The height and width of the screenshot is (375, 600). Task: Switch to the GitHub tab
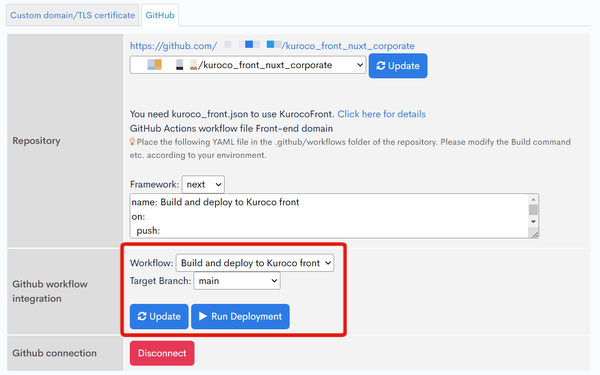[x=160, y=15]
